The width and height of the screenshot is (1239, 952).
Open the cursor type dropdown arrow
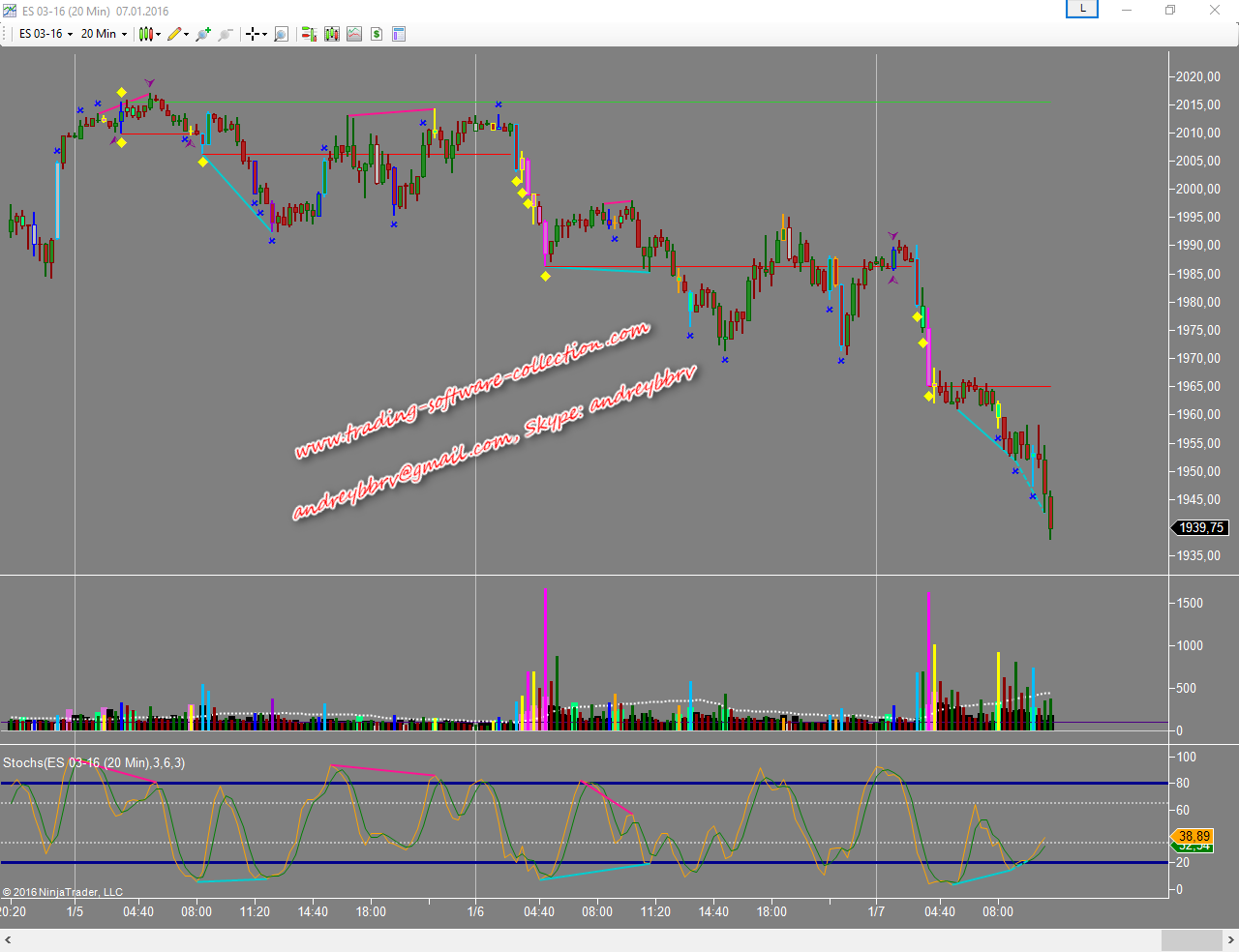tap(264, 34)
